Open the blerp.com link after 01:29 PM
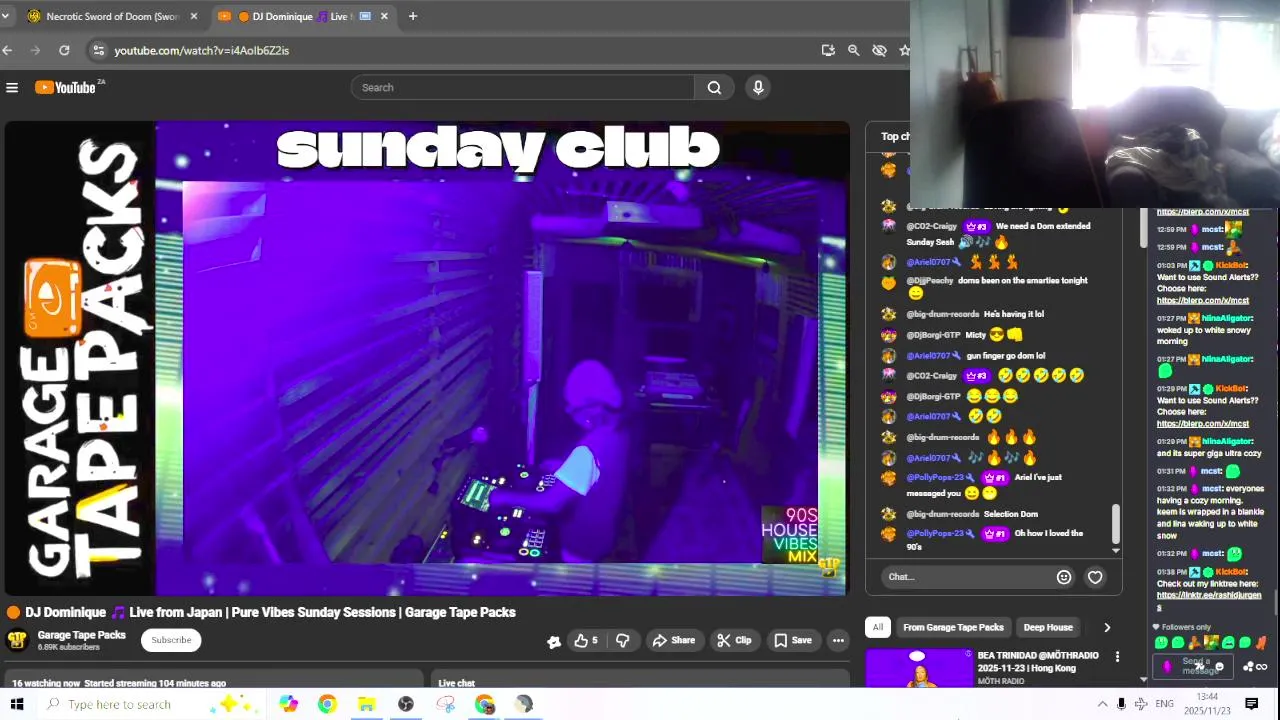The image size is (1280, 720). click(x=1203, y=424)
